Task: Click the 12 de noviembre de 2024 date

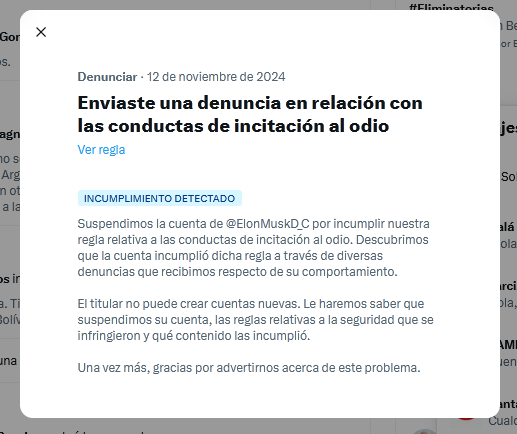Action: (216, 77)
